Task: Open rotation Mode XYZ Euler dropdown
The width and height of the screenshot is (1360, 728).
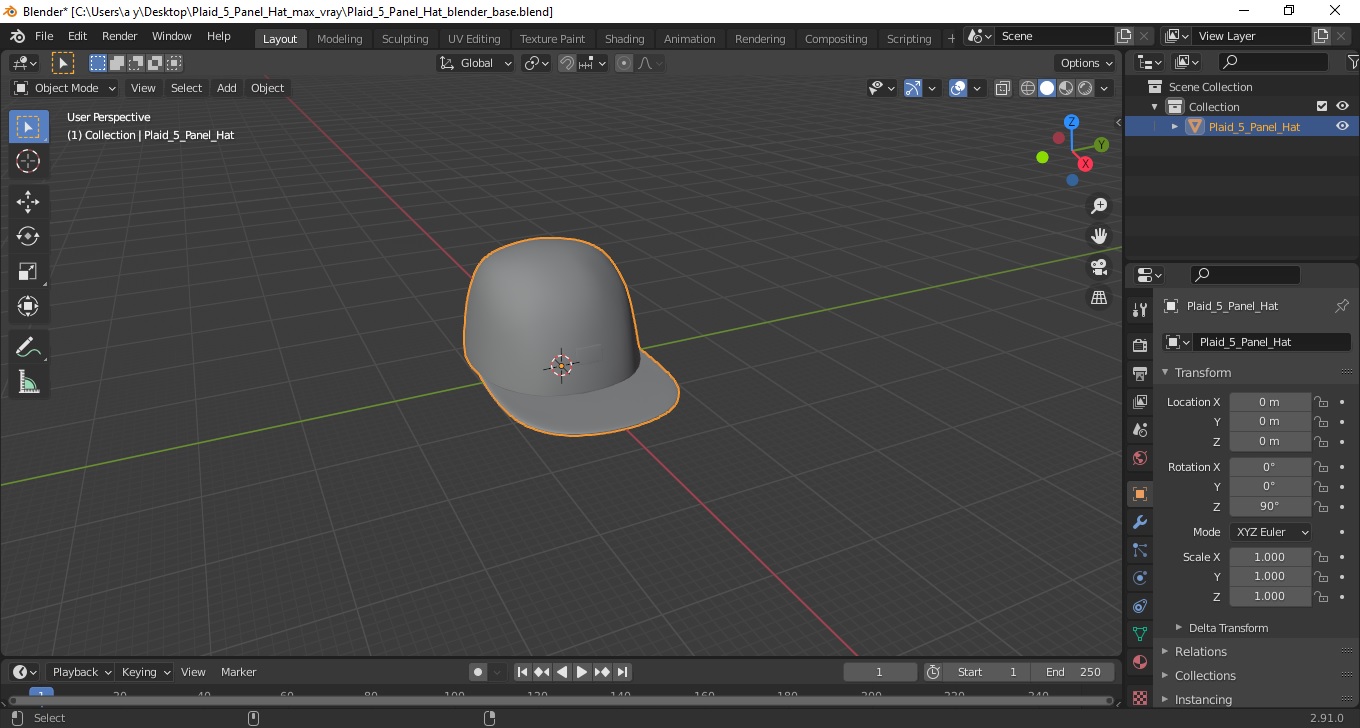Action: tap(1270, 532)
